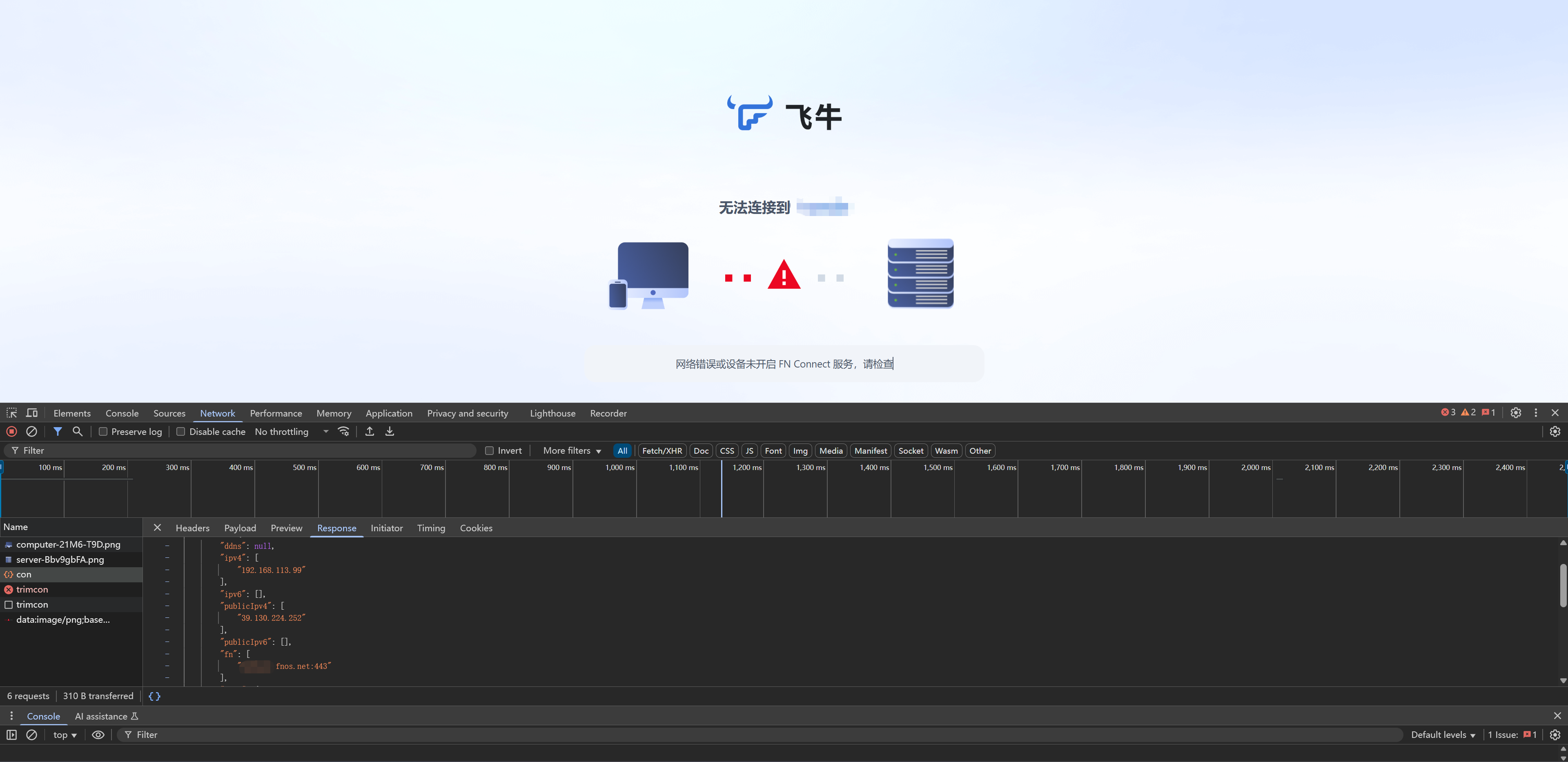Toggle the device toolbar icon

pos(32,413)
